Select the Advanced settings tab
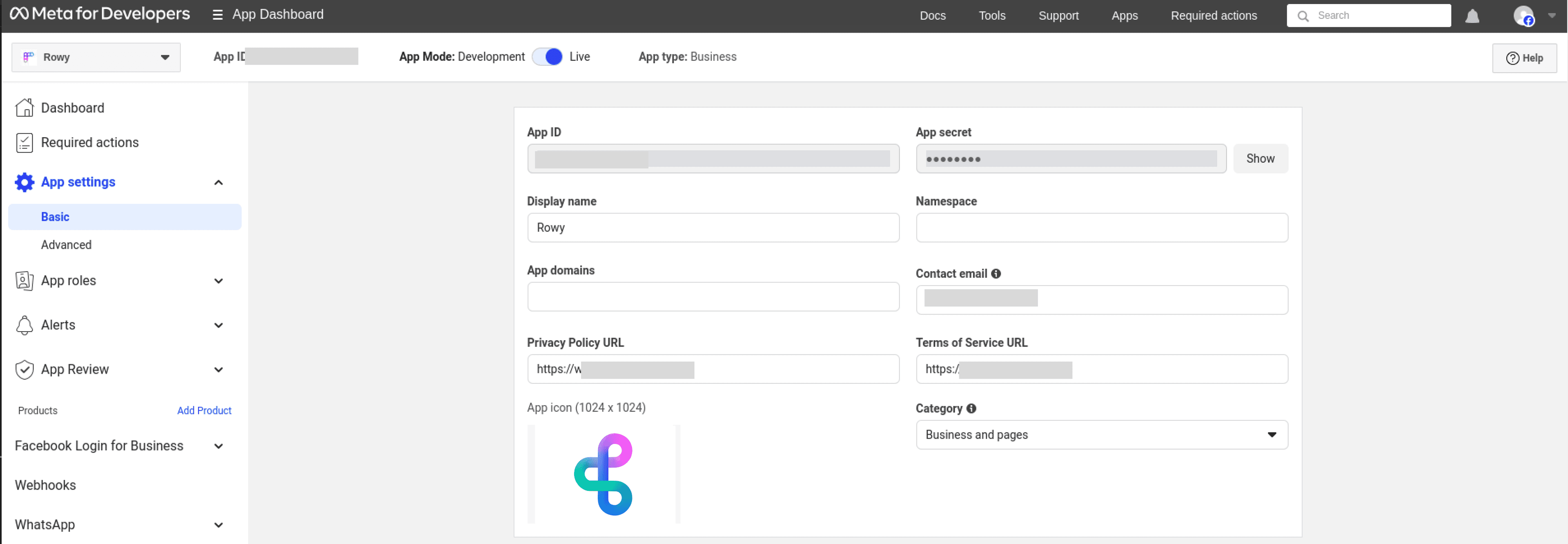Screen dimensions: 1568x544 tap(66, 245)
